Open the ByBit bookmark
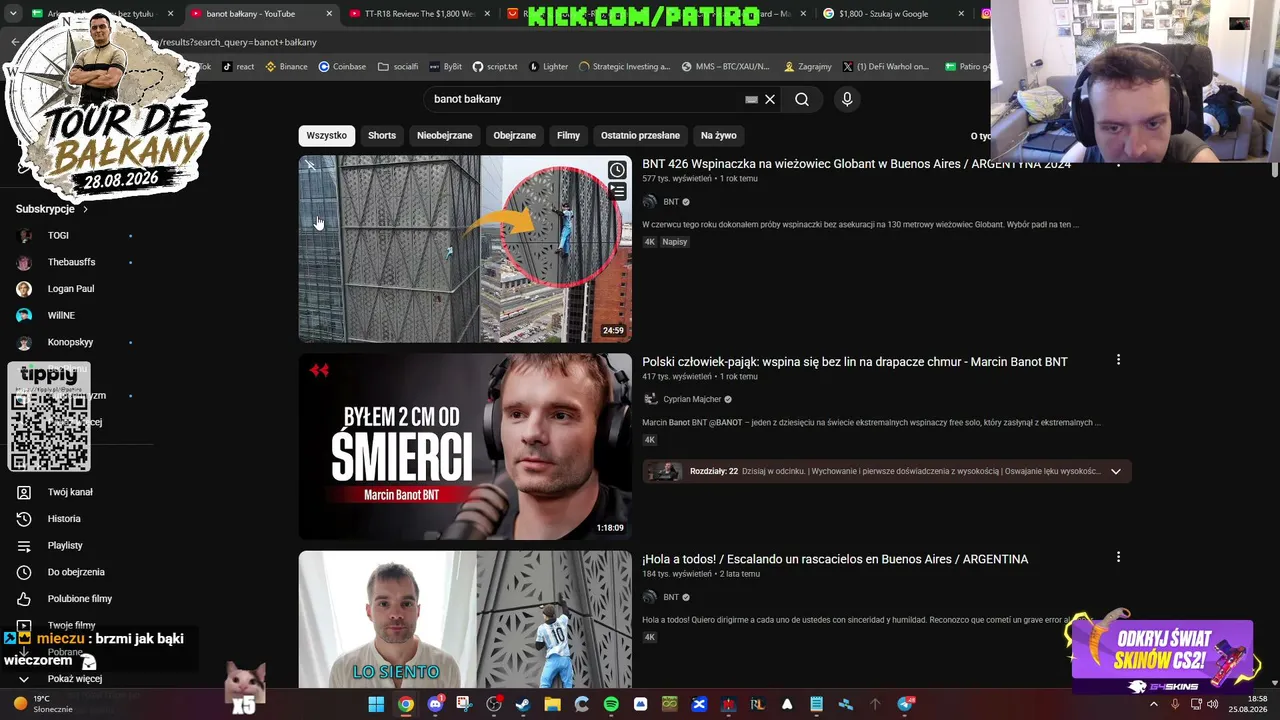1280x720 pixels. 446,67
